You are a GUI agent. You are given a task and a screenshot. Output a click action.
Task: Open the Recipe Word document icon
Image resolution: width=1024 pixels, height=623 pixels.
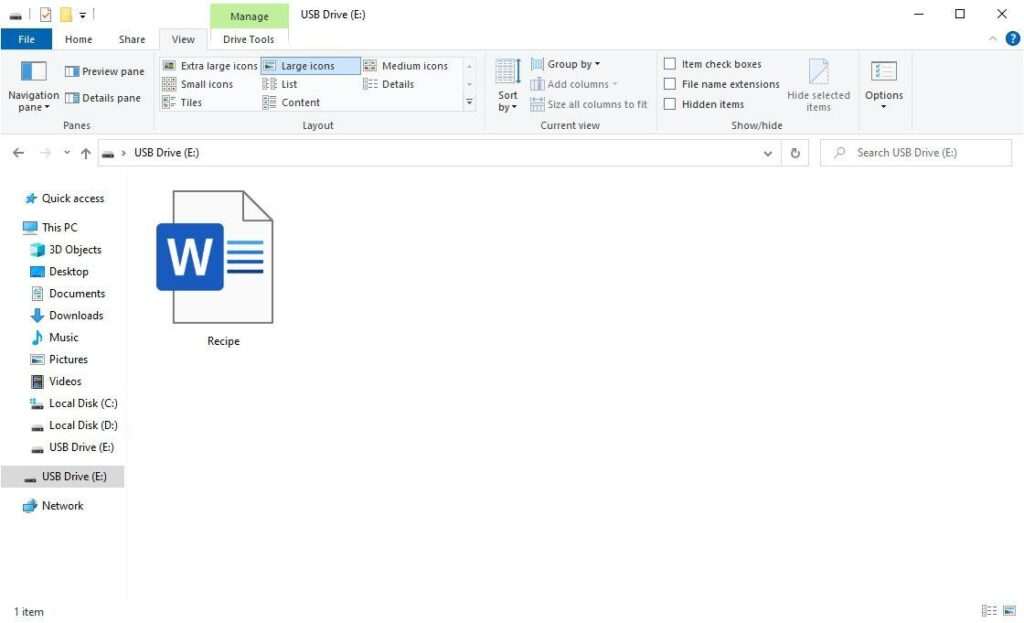[216, 257]
